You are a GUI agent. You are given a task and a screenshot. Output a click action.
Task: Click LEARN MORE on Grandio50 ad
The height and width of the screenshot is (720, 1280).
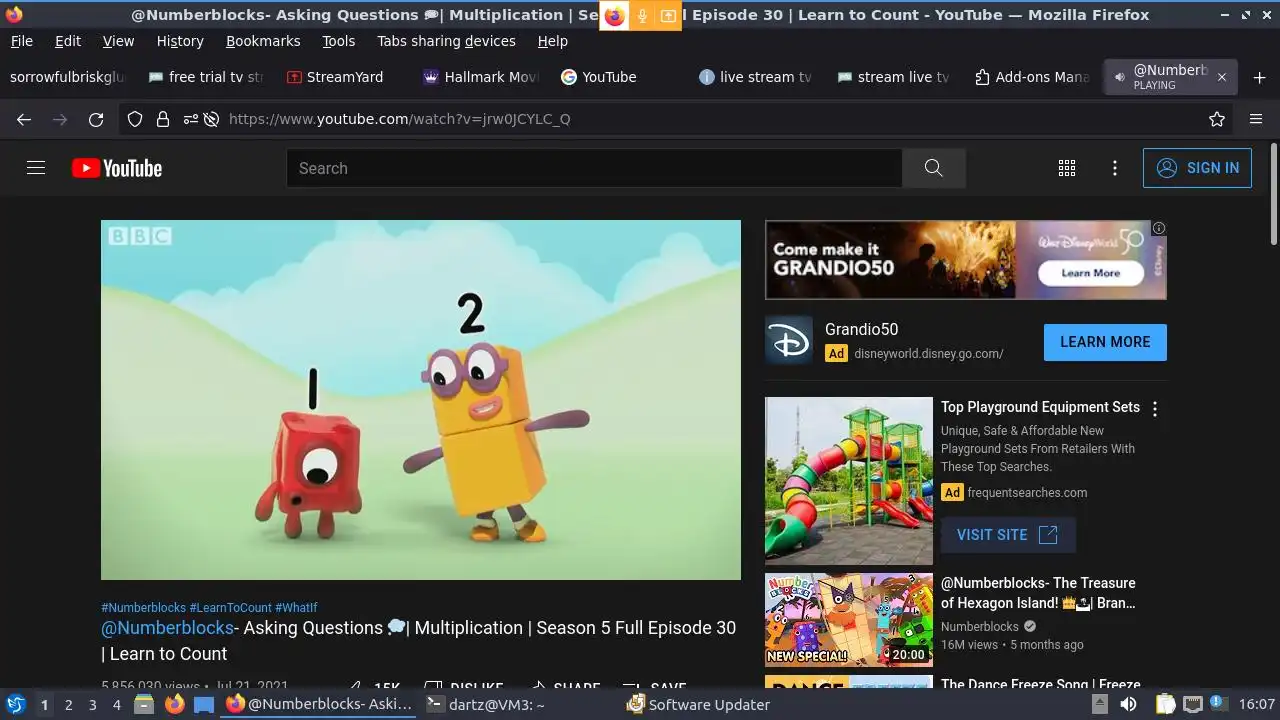coord(1105,342)
